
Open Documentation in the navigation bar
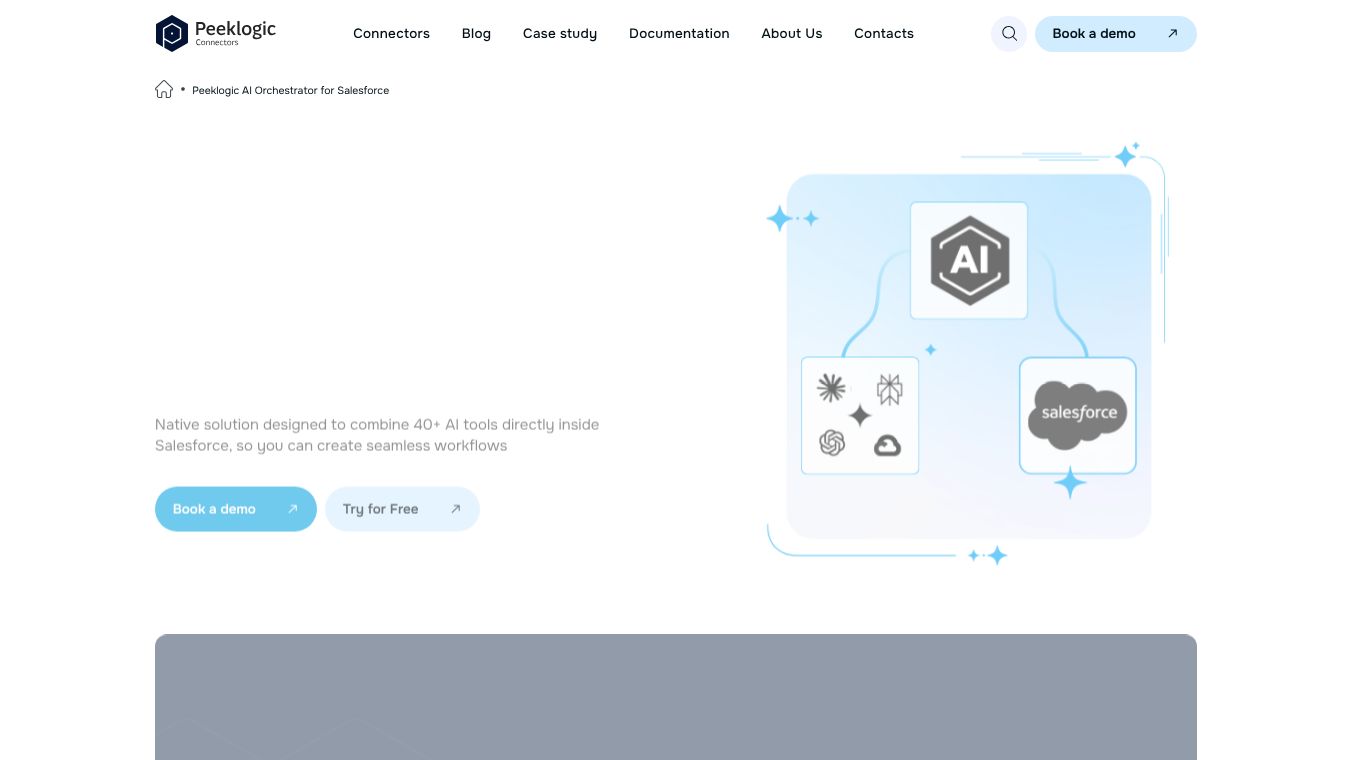point(679,33)
